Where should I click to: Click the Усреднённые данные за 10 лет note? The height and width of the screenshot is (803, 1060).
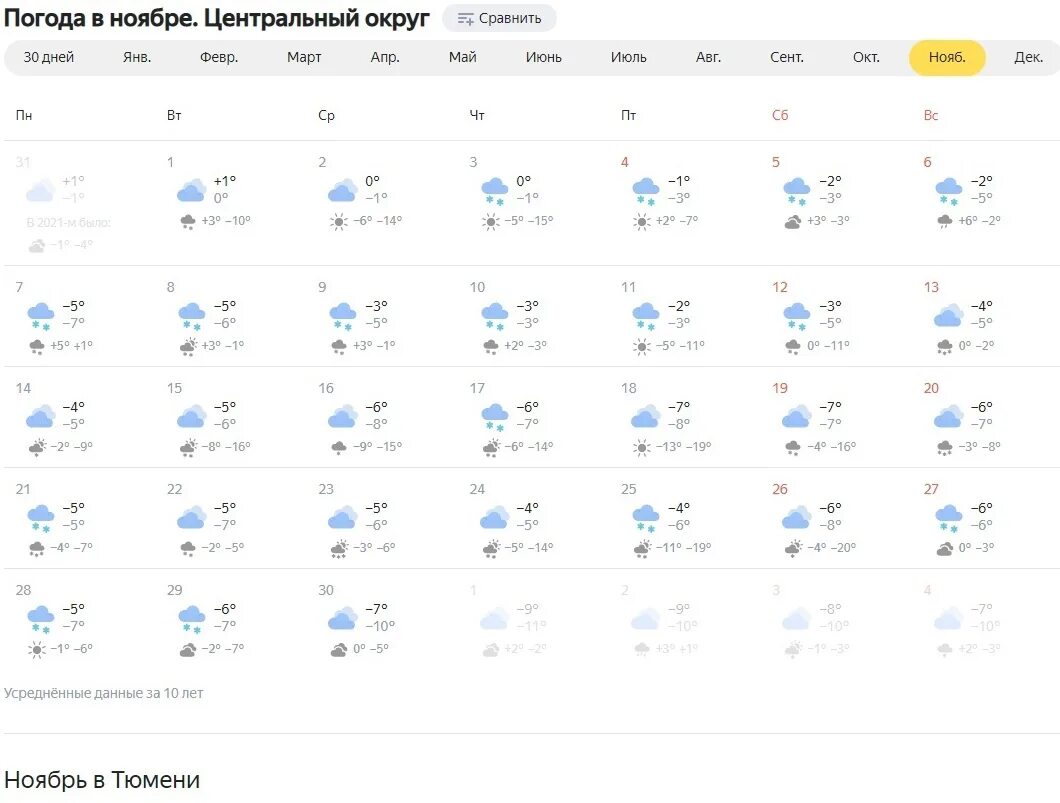(x=103, y=694)
